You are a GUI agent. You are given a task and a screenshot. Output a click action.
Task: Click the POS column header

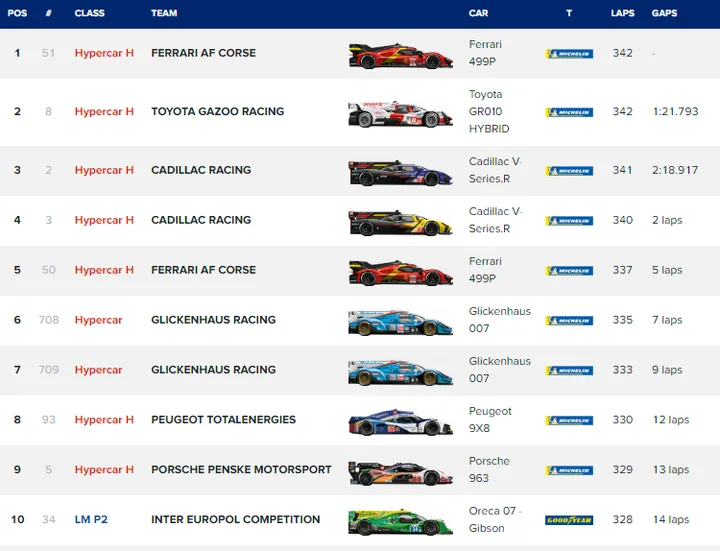[17, 13]
